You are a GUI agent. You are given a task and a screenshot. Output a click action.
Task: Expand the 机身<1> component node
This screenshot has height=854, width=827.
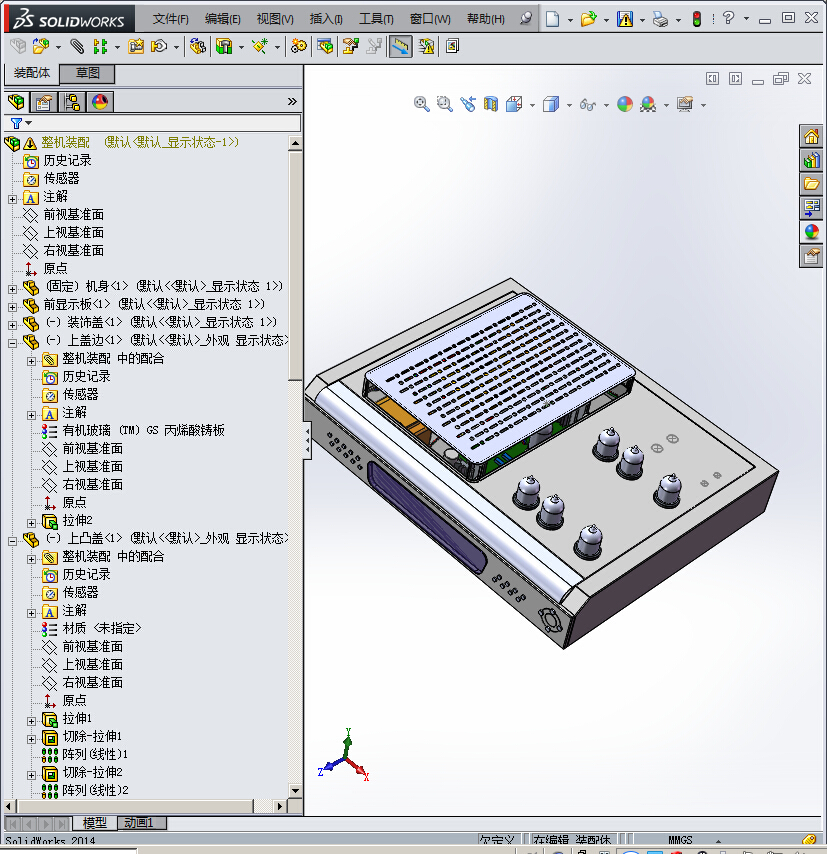(13, 289)
